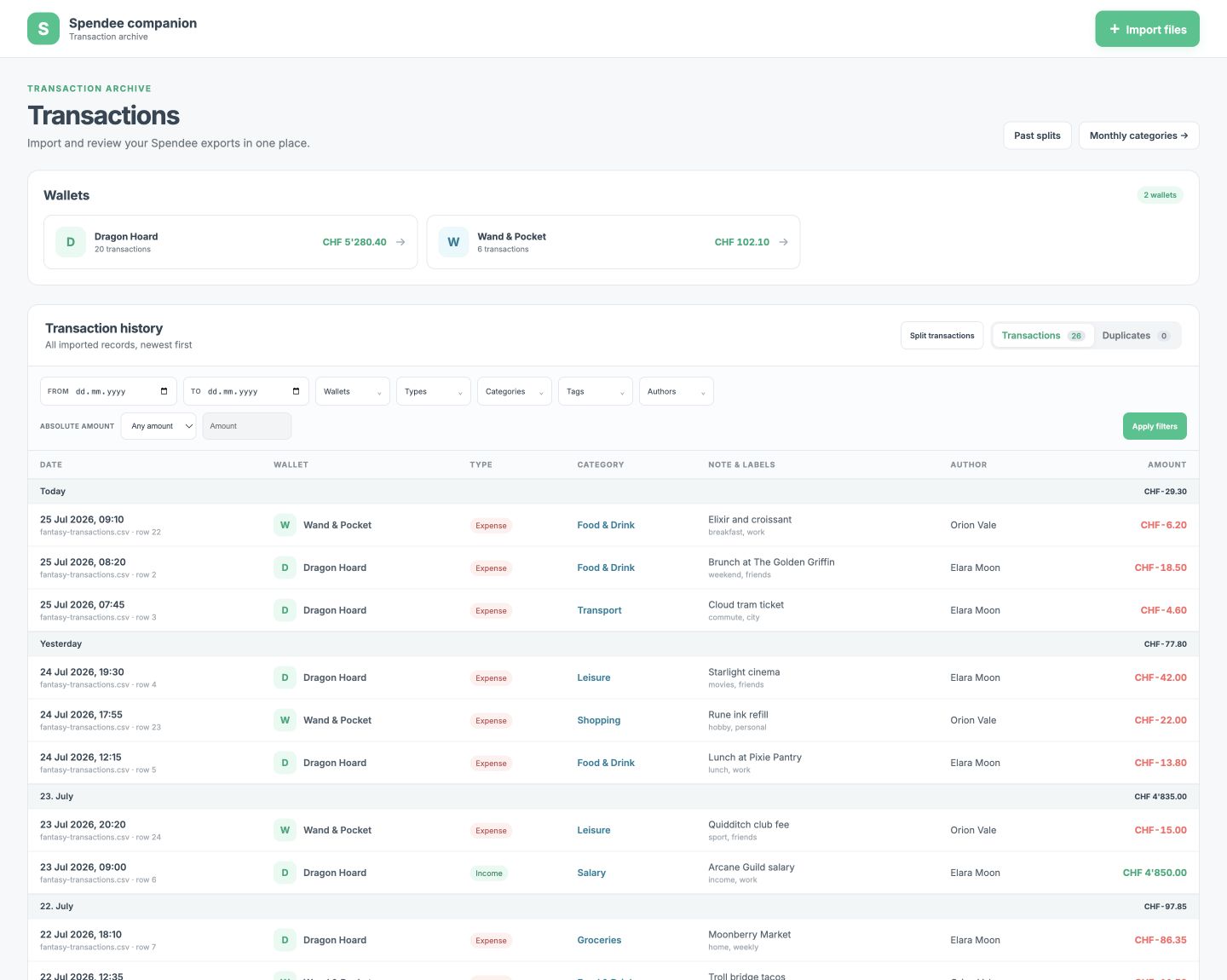Expand the Wallets filter dropdown

coord(353,391)
